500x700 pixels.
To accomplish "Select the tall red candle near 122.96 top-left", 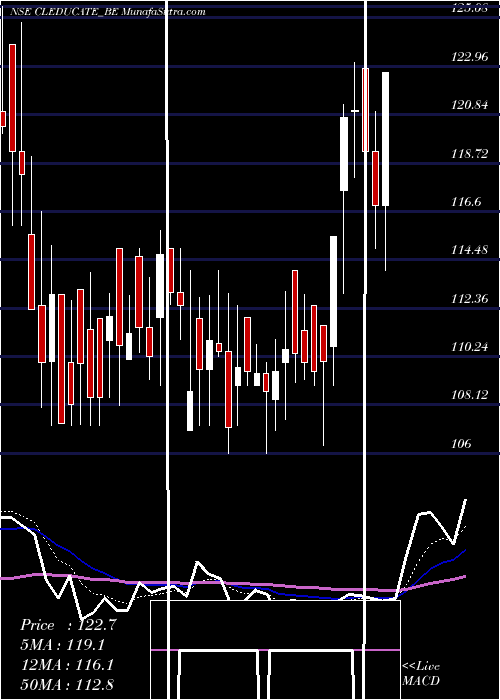I will coord(12,98).
